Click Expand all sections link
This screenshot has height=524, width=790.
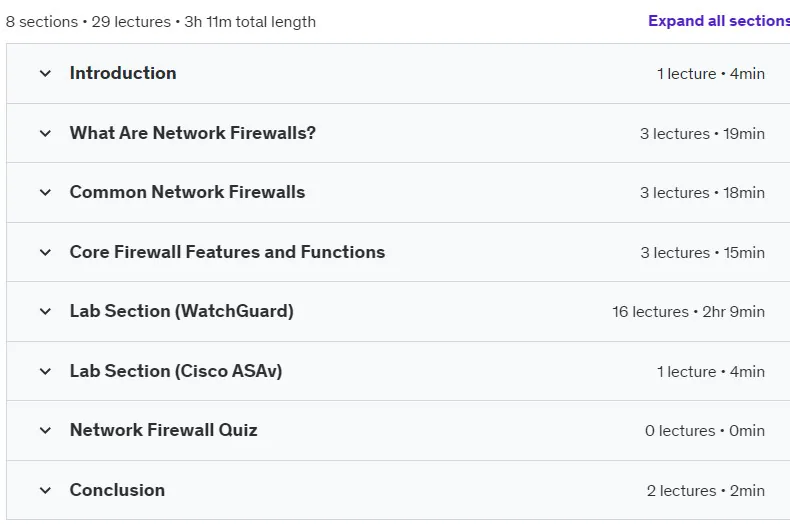pos(719,21)
